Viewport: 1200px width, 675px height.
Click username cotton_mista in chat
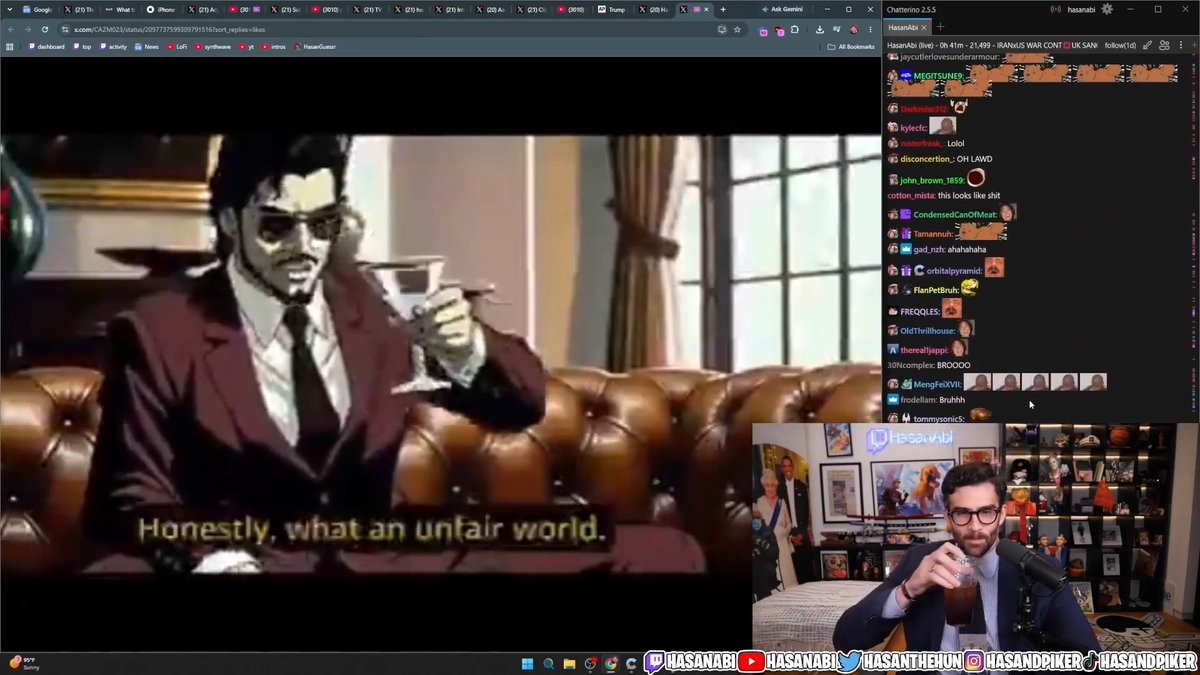[910, 195]
